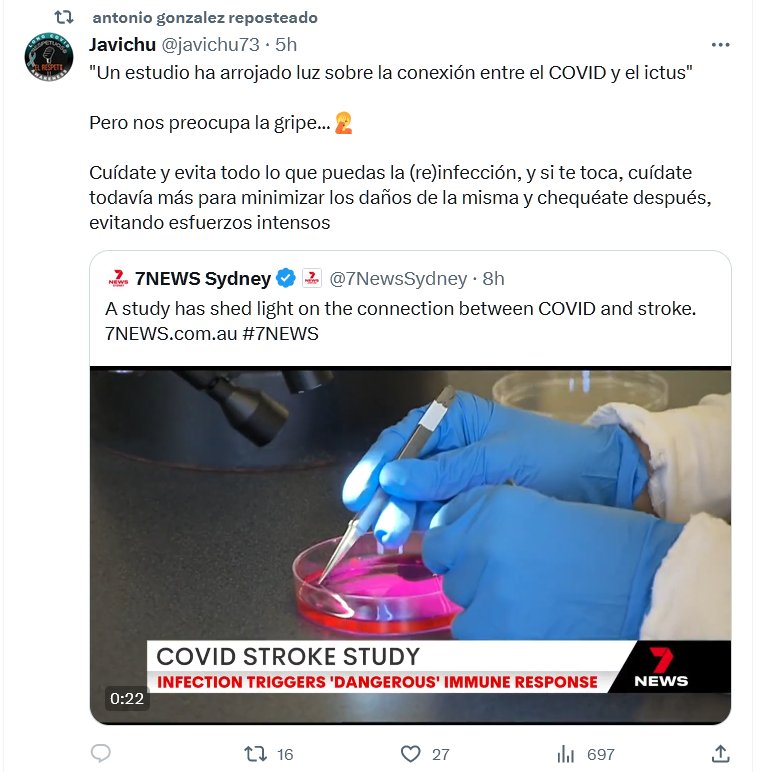The width and height of the screenshot is (758, 772).
Task: Open the @javichu73 handle link
Action: tap(210, 45)
